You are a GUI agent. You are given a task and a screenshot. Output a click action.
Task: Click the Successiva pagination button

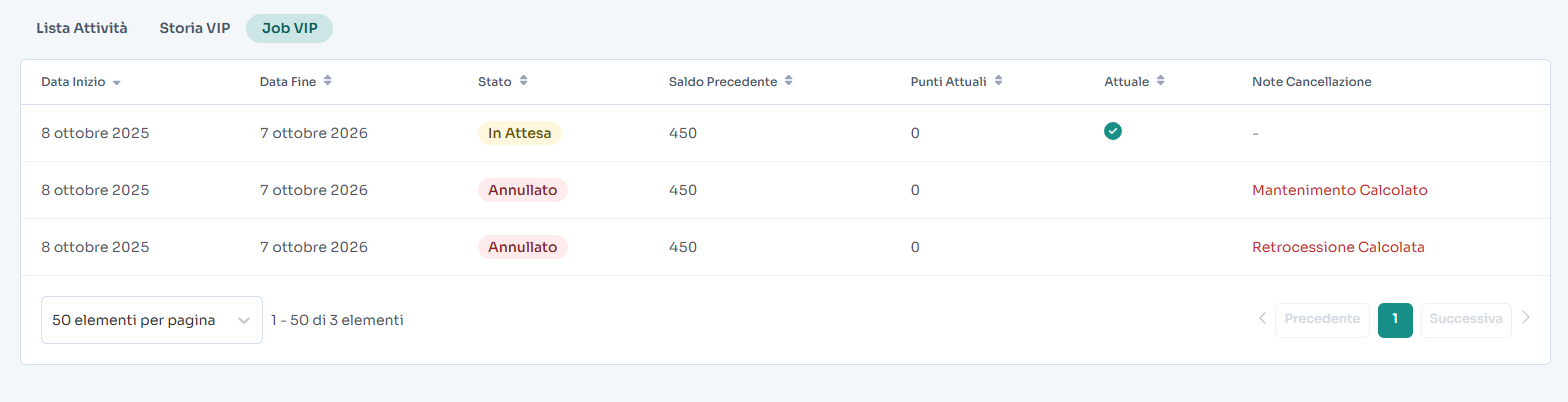1466,320
